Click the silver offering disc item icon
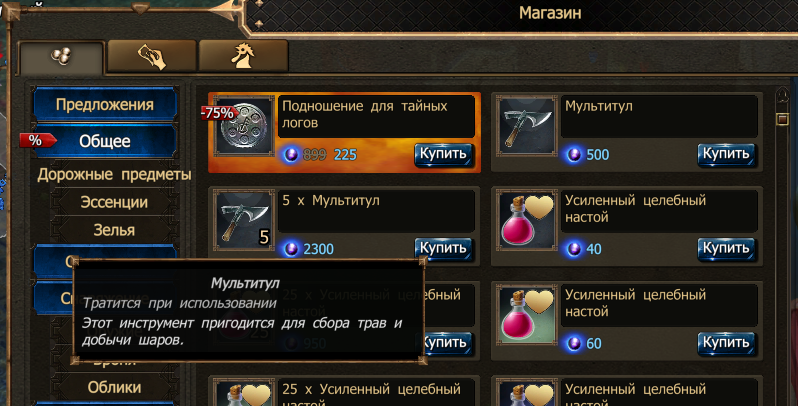Image resolution: width=798 pixels, height=406 pixels. [x=244, y=126]
